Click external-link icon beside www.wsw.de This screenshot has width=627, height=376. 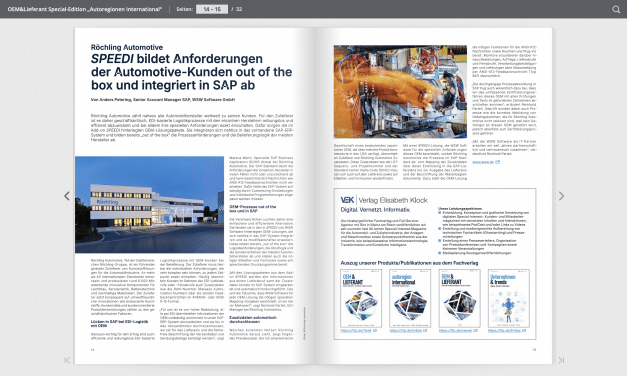click(497, 162)
